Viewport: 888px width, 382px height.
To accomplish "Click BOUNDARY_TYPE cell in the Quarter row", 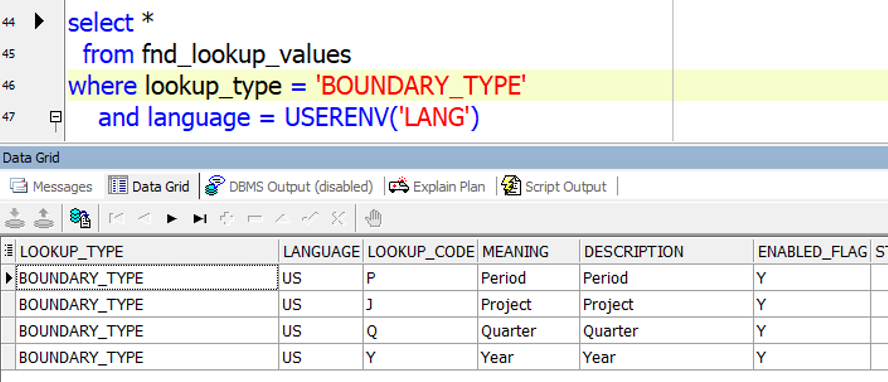I will point(147,331).
